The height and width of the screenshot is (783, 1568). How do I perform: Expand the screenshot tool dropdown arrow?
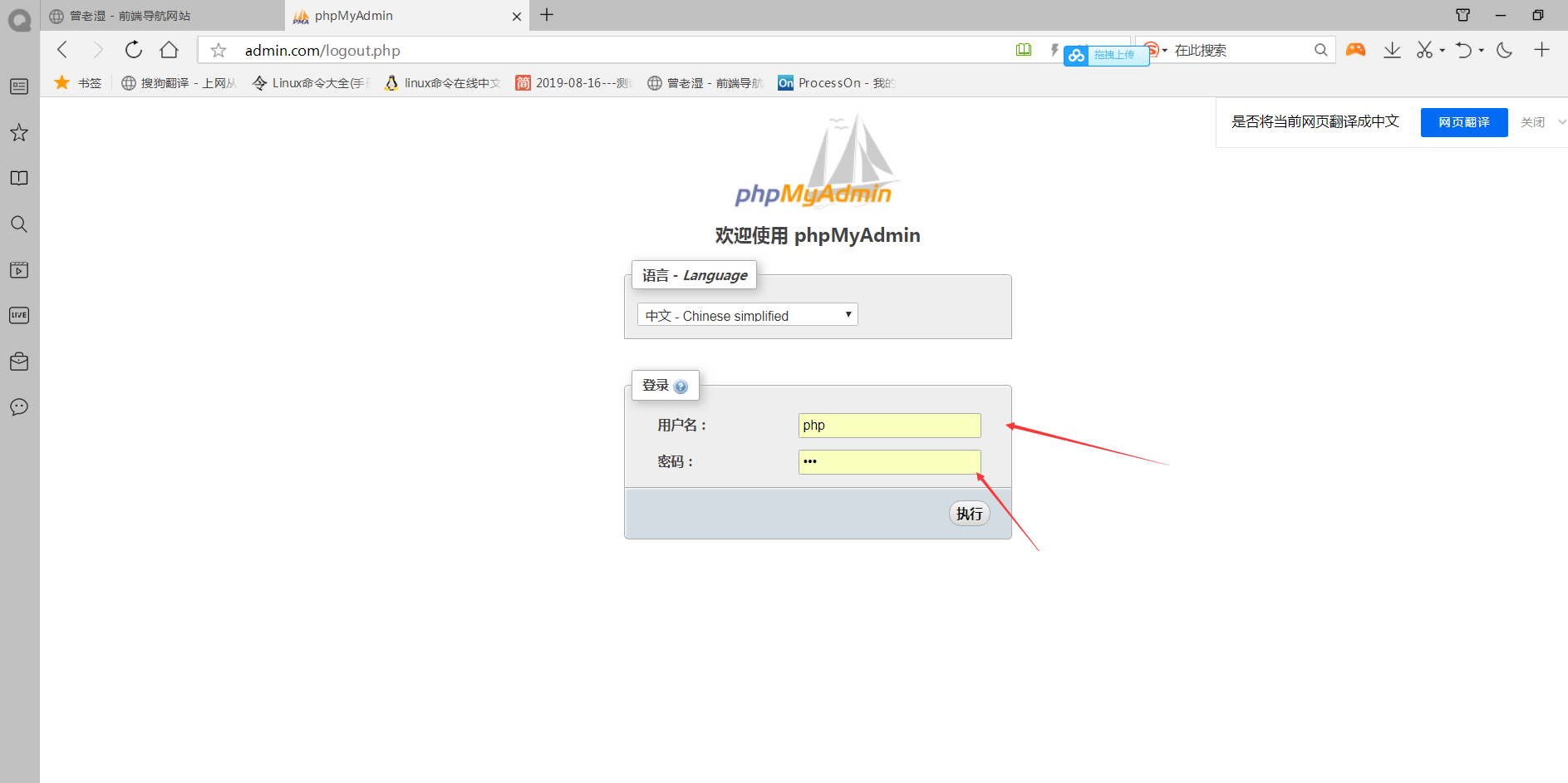tap(1442, 50)
